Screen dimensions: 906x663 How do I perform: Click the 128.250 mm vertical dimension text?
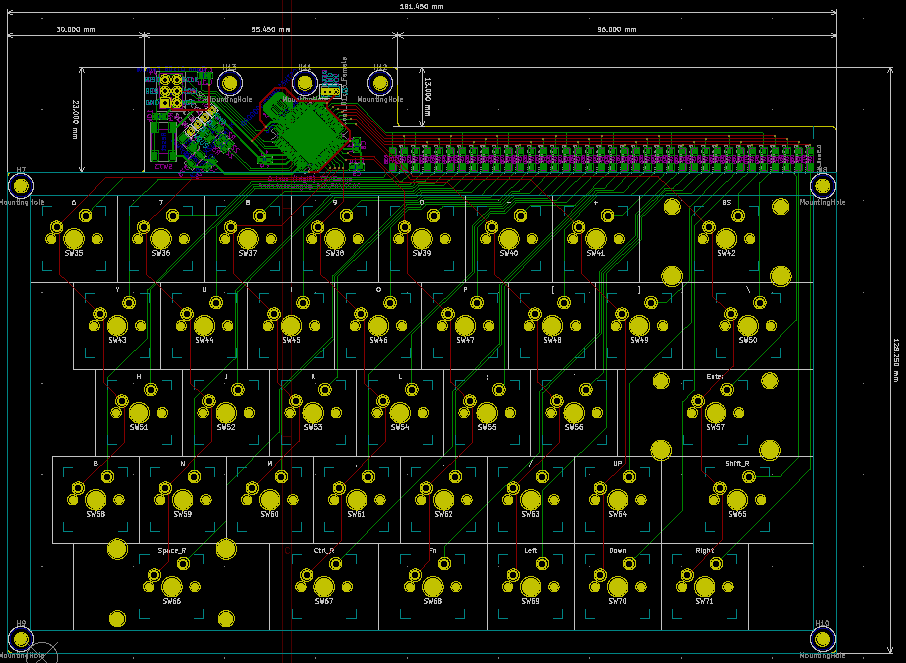click(896, 361)
